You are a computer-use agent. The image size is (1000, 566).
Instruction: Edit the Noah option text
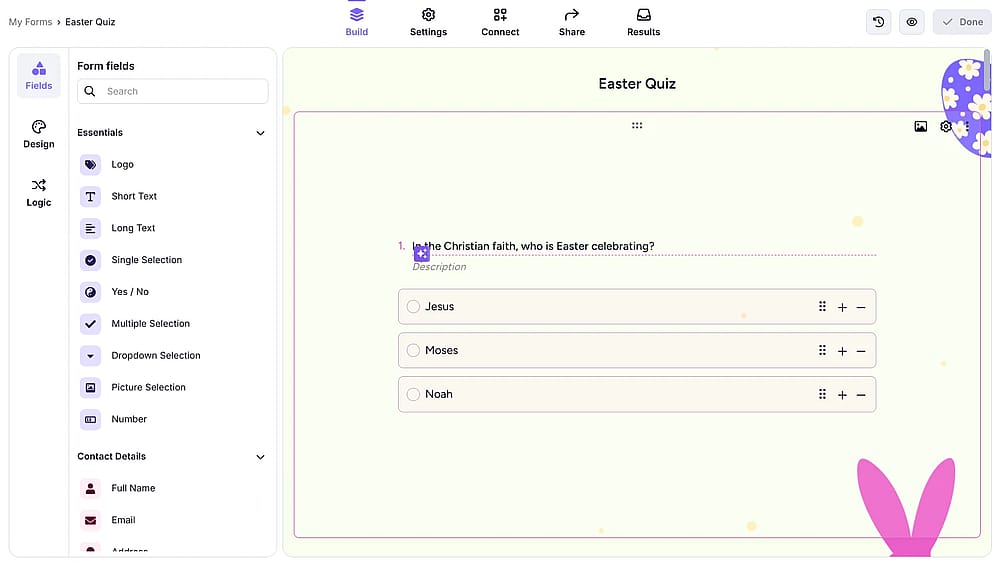(439, 395)
